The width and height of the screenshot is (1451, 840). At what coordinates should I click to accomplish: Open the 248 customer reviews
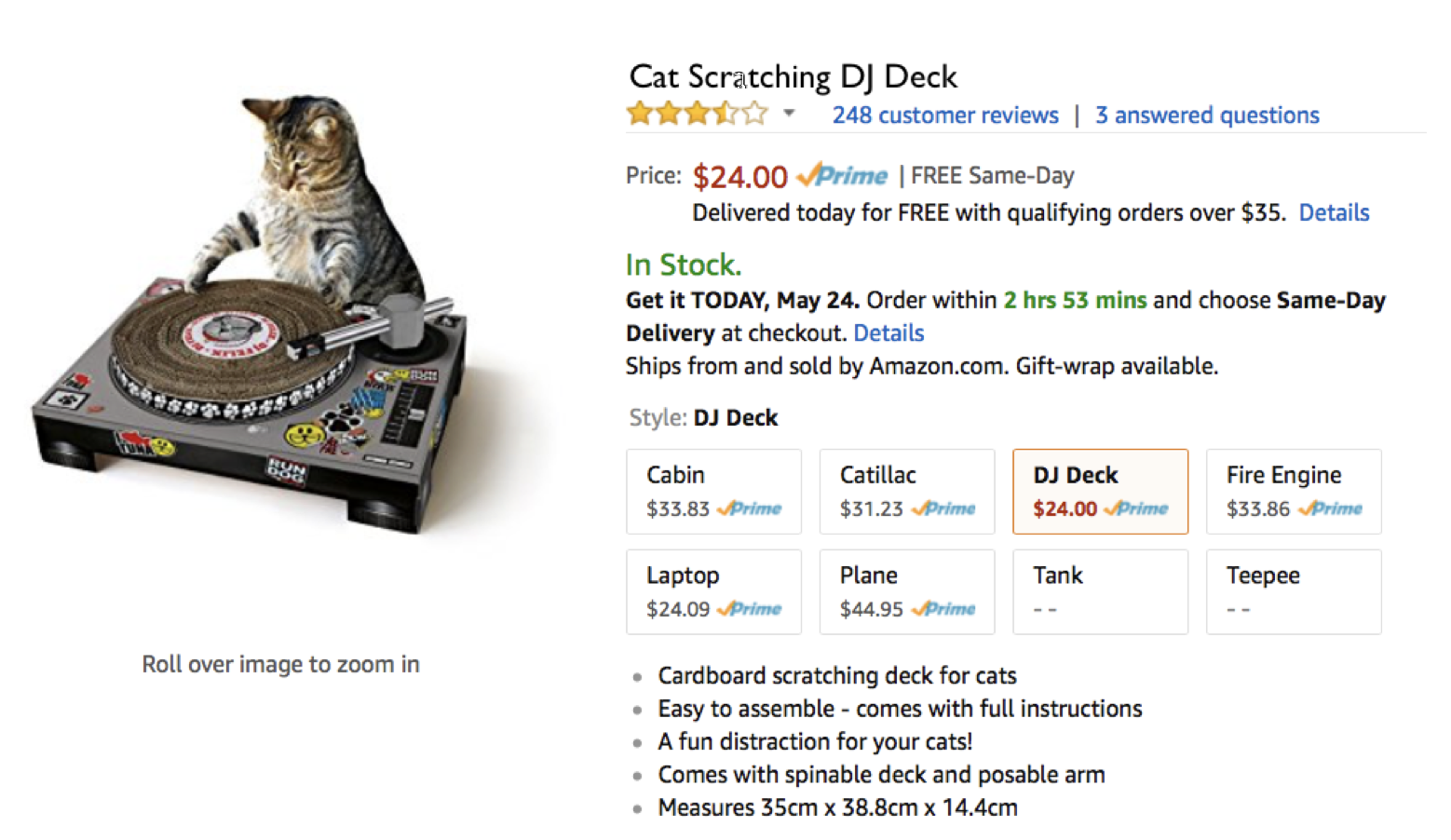(944, 115)
